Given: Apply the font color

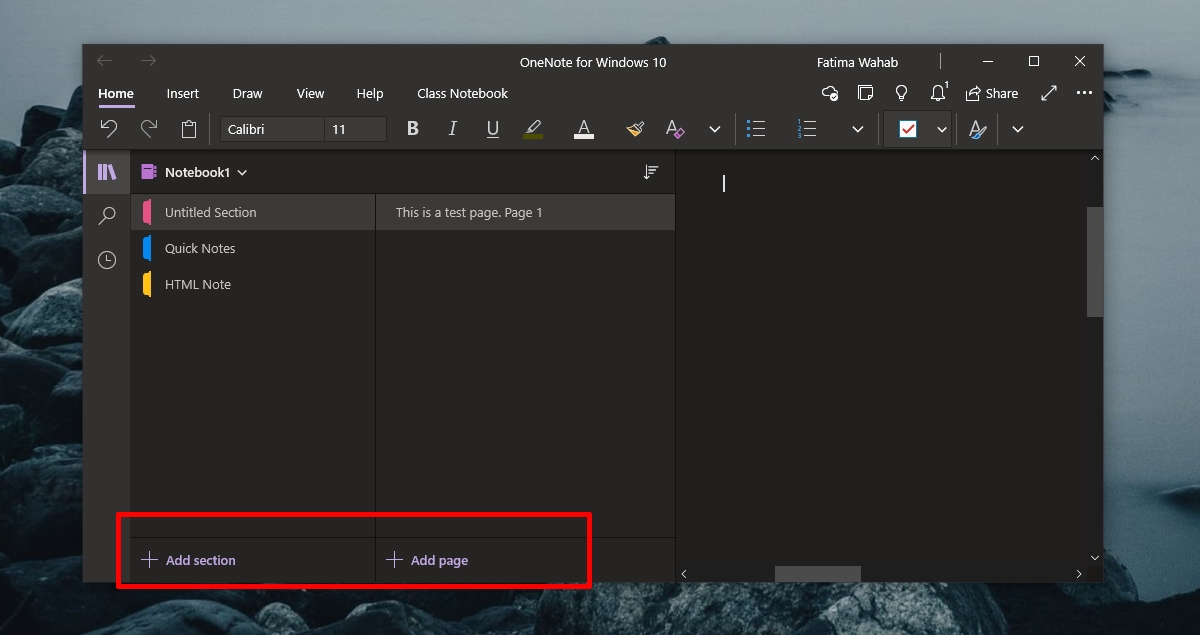Looking at the screenshot, I should pos(584,128).
